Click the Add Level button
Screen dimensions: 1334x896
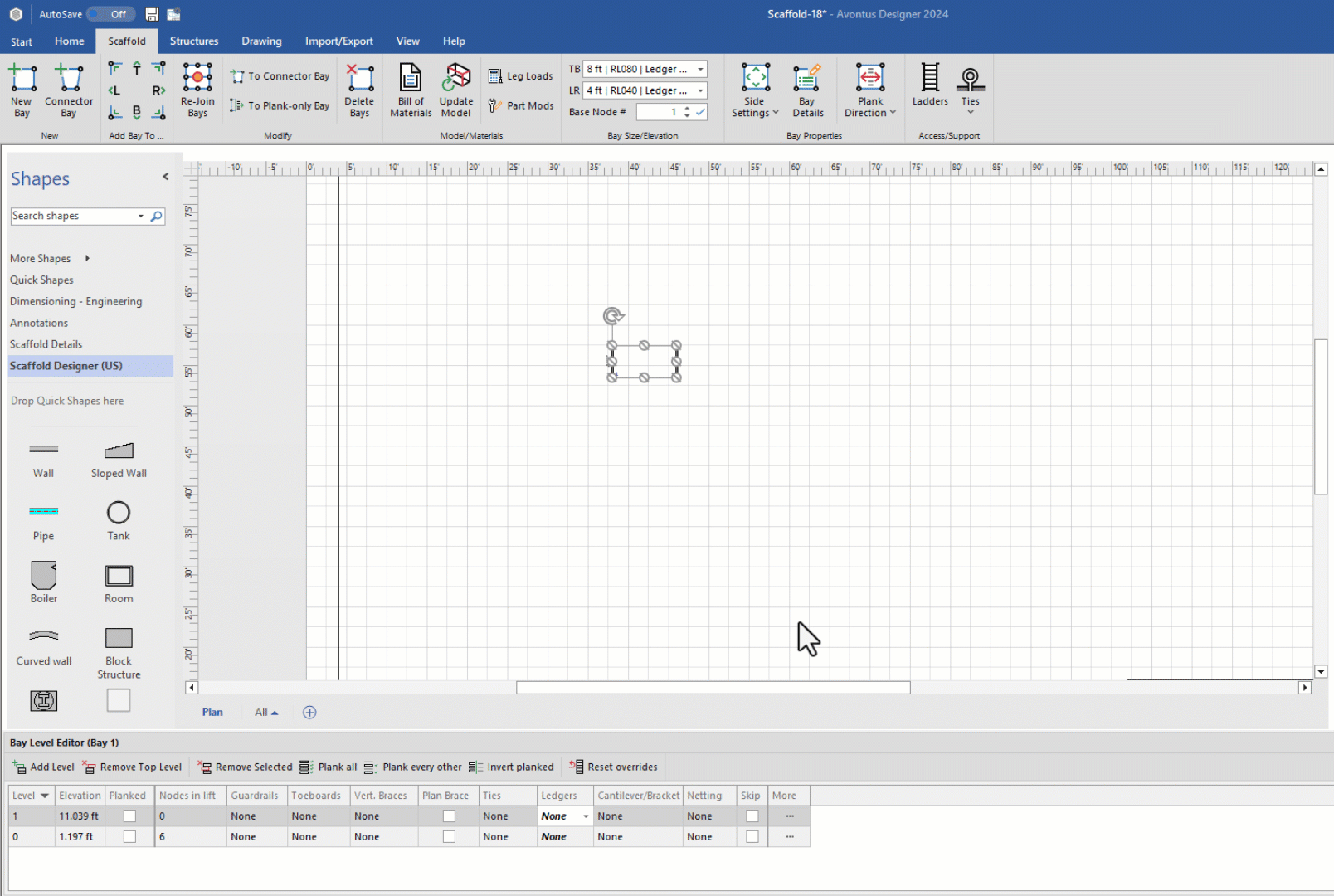pos(43,767)
